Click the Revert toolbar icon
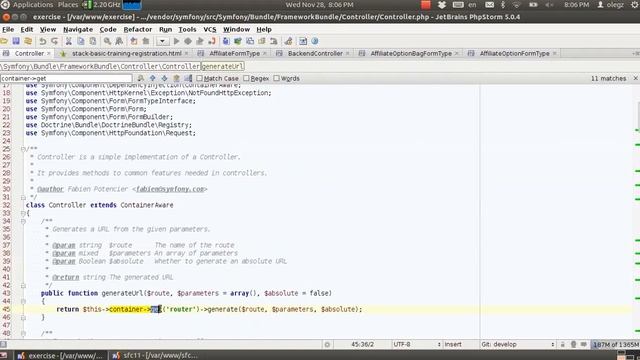Image resolution: width=640 pixels, height=360 pixels. pyautogui.click(x=274, y=41)
